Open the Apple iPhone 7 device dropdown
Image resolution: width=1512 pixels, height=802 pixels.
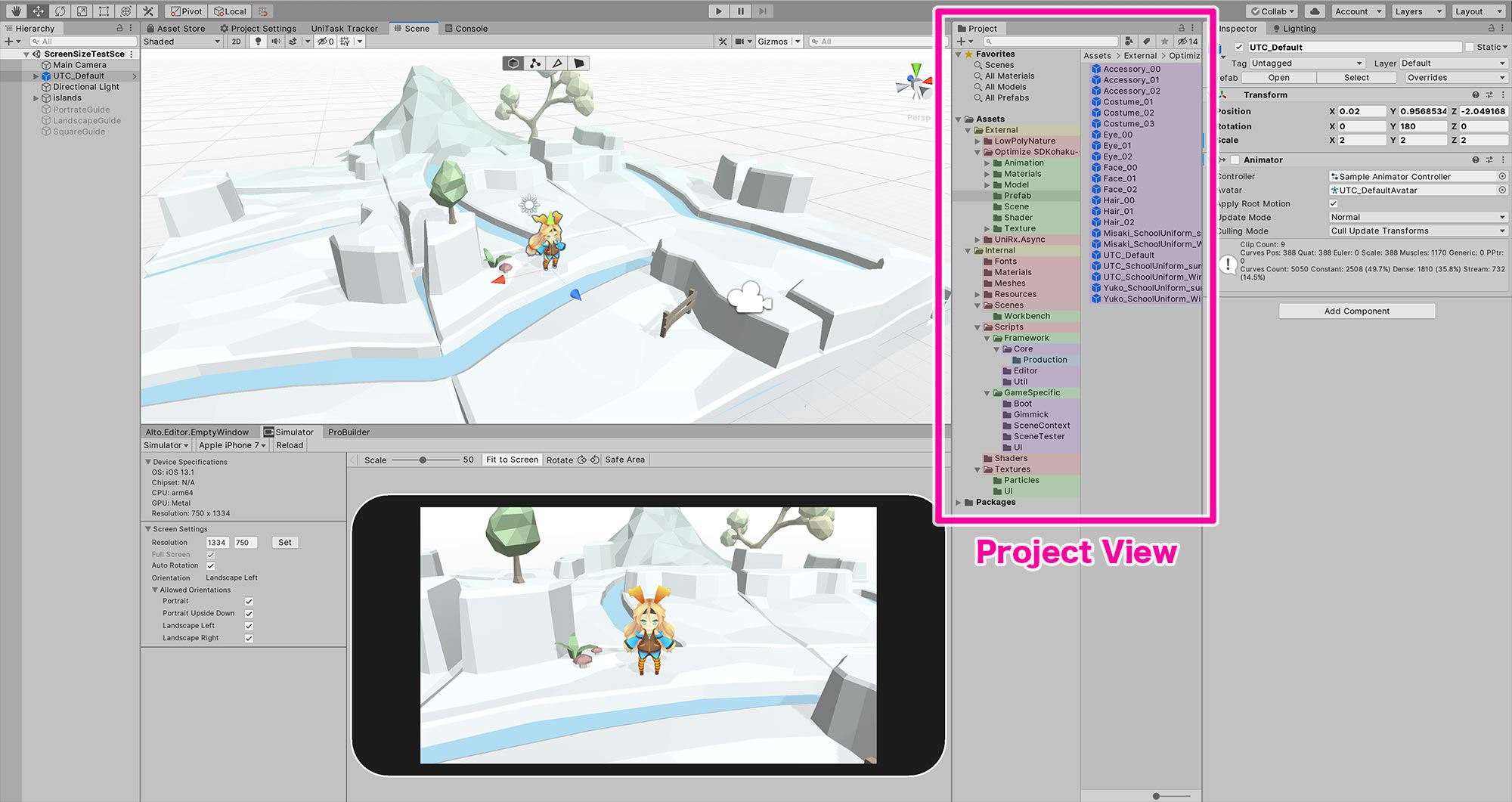tap(232, 445)
